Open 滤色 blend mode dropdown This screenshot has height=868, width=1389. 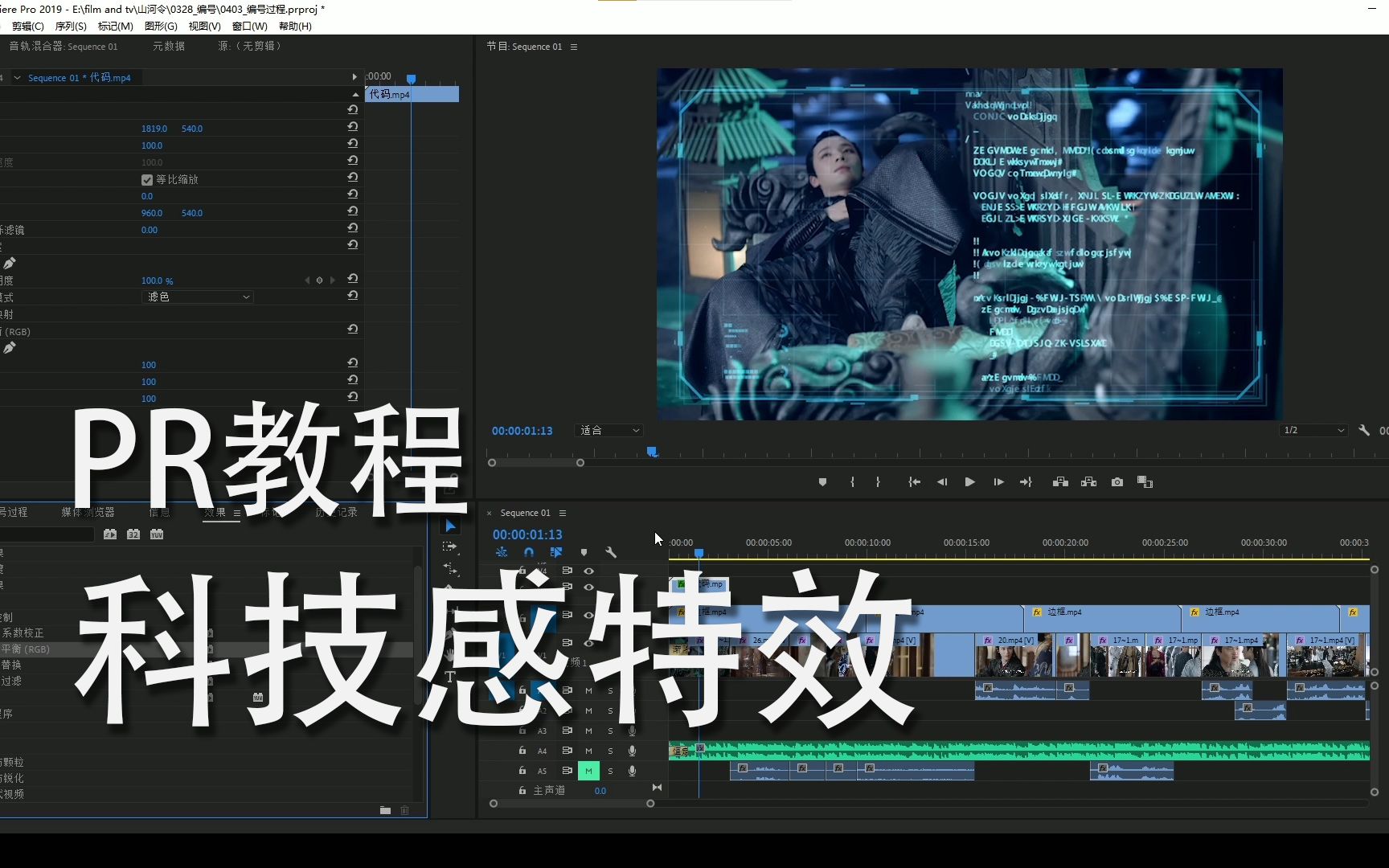(x=198, y=297)
